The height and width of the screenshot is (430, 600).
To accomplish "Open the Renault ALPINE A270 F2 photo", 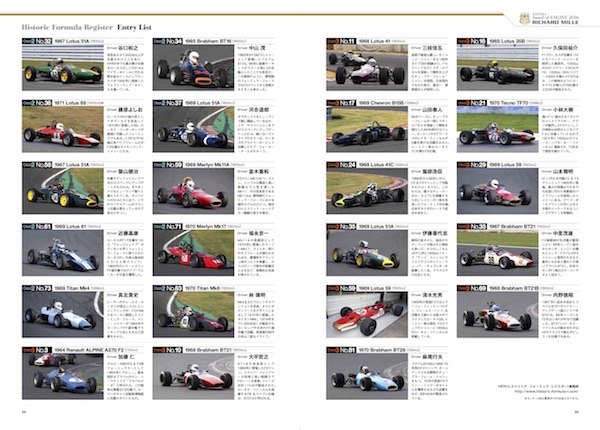I will pyautogui.click(x=63, y=376).
